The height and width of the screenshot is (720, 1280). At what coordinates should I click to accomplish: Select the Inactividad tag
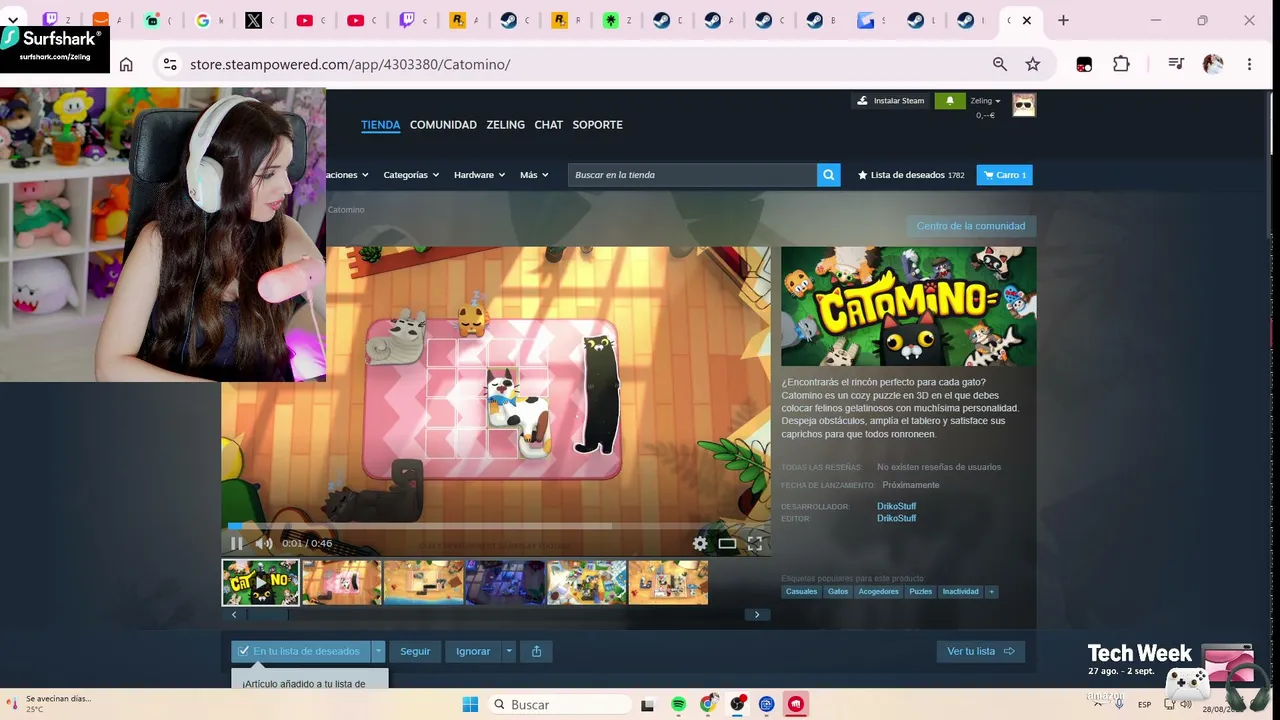[961, 592]
